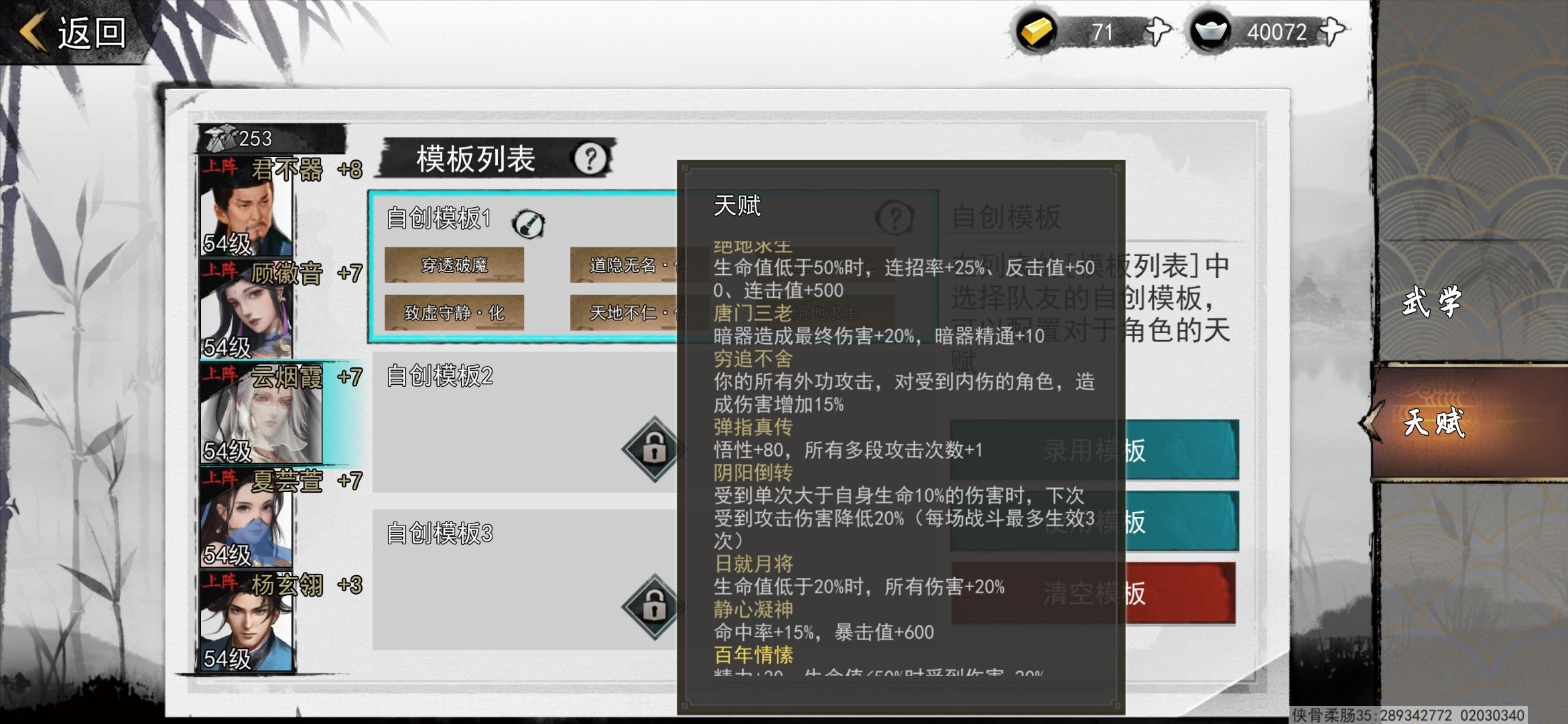Tap the 253 team power icon
Image resolution: width=1568 pixels, height=724 pixels.
(221, 137)
